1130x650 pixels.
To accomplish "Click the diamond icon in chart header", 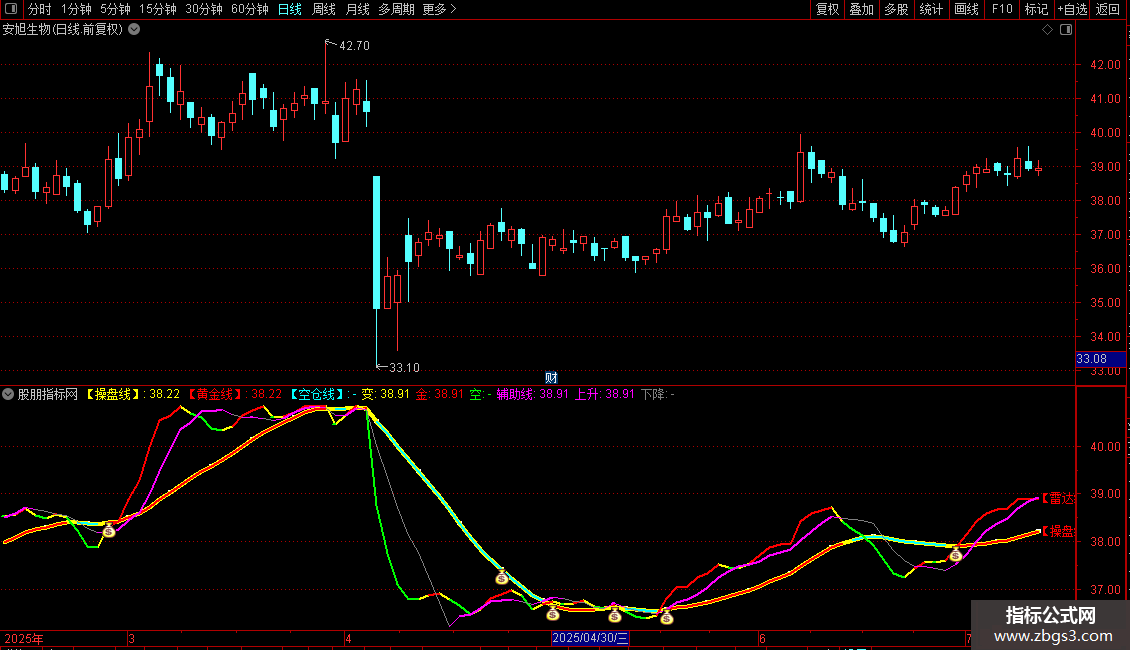I will pyautogui.click(x=1047, y=29).
